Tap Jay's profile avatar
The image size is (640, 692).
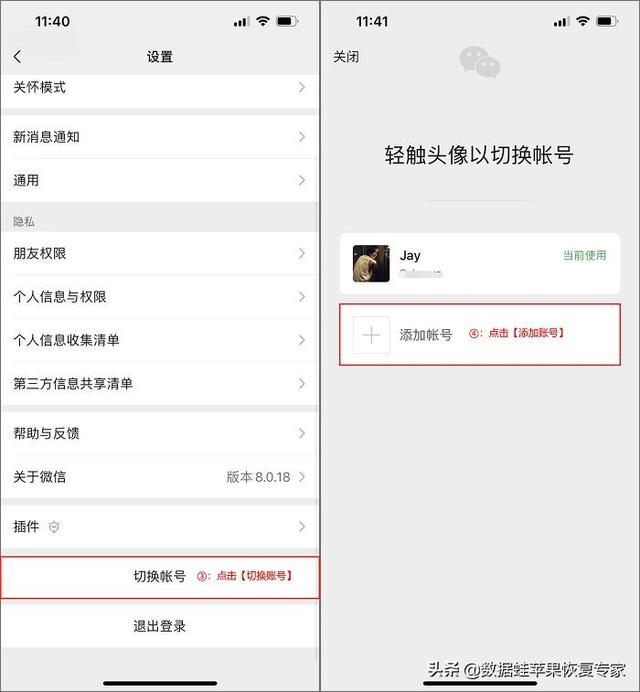pyautogui.click(x=371, y=263)
